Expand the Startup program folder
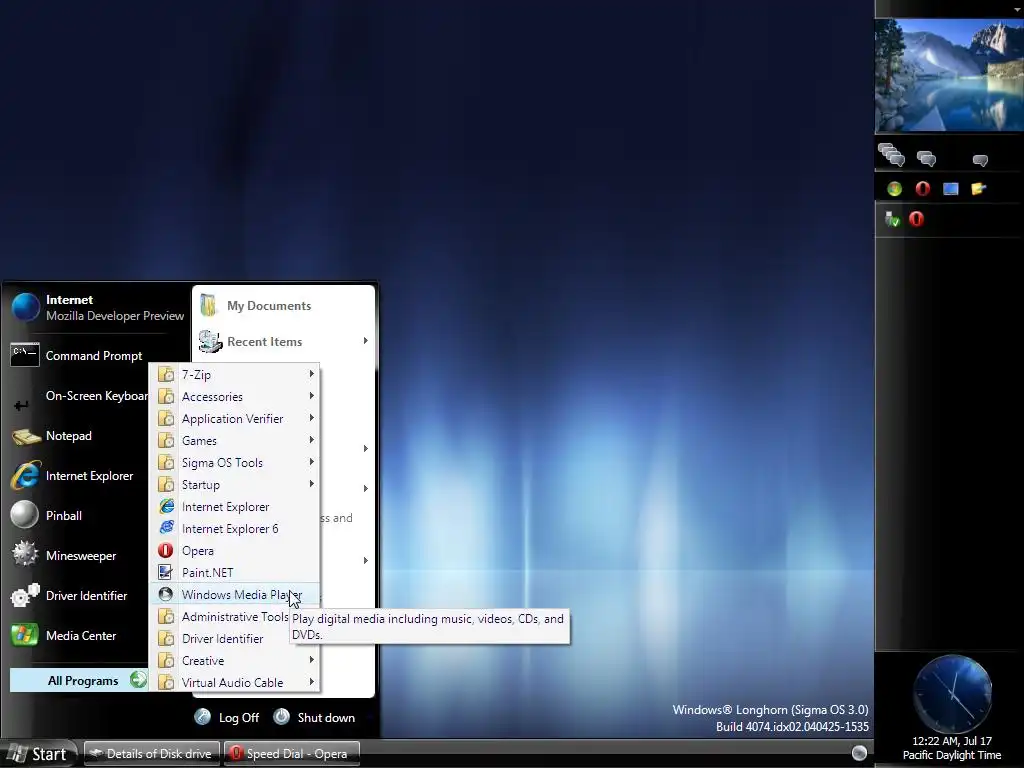Screen dimensions: 1024x768 [235, 485]
